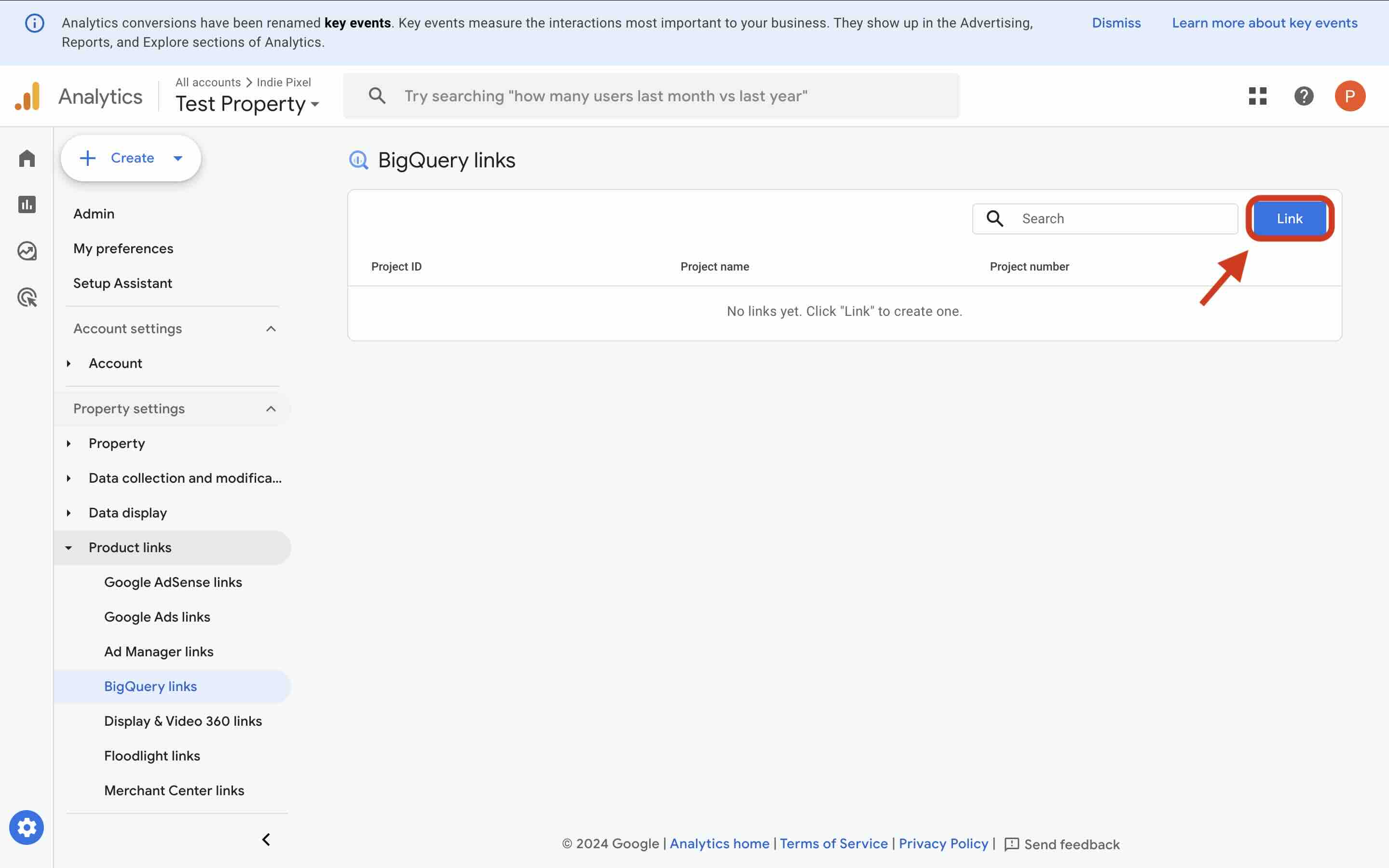Click the Help question mark icon

[x=1304, y=96]
